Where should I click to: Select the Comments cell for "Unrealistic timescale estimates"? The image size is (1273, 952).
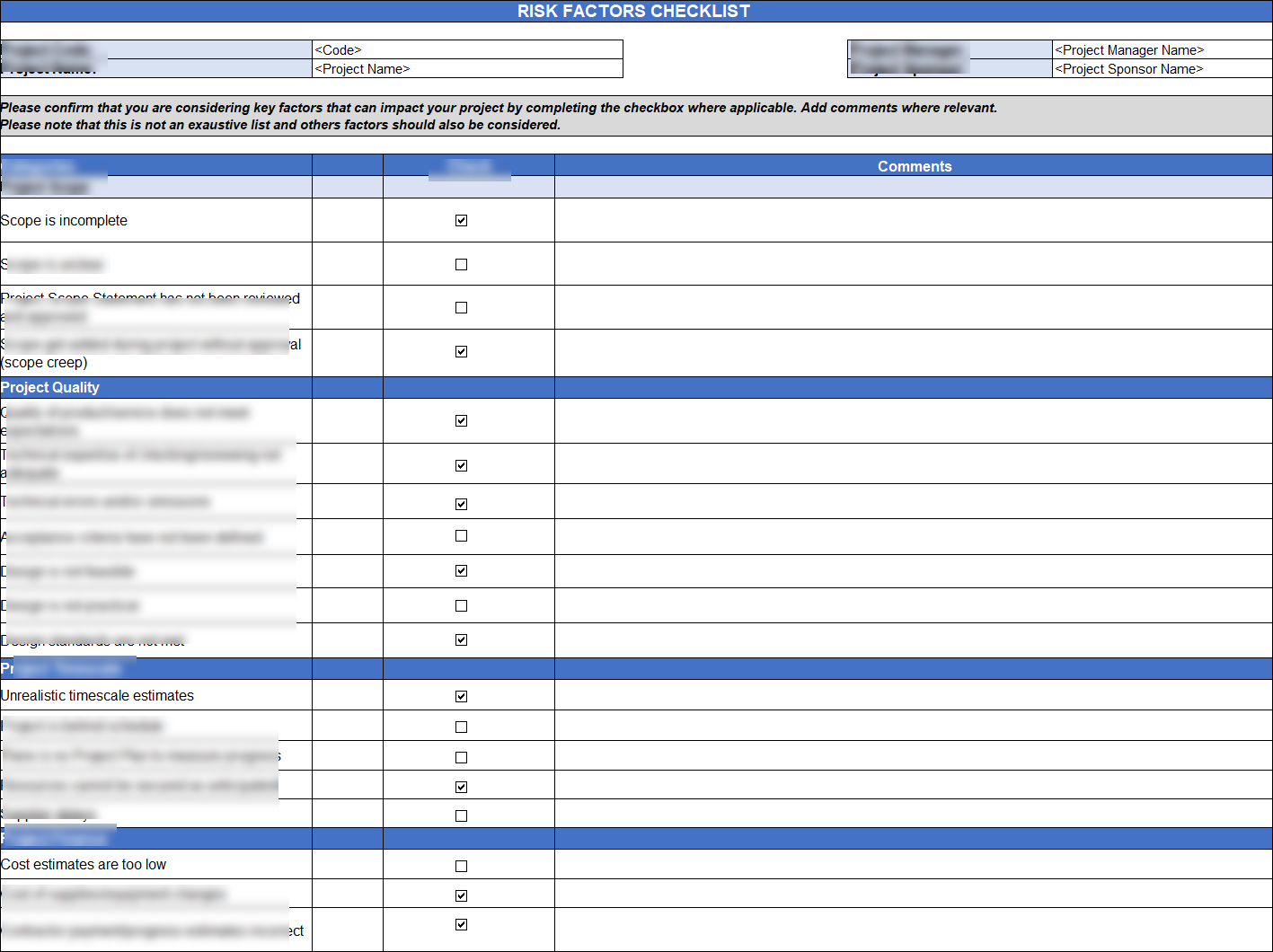coord(914,695)
